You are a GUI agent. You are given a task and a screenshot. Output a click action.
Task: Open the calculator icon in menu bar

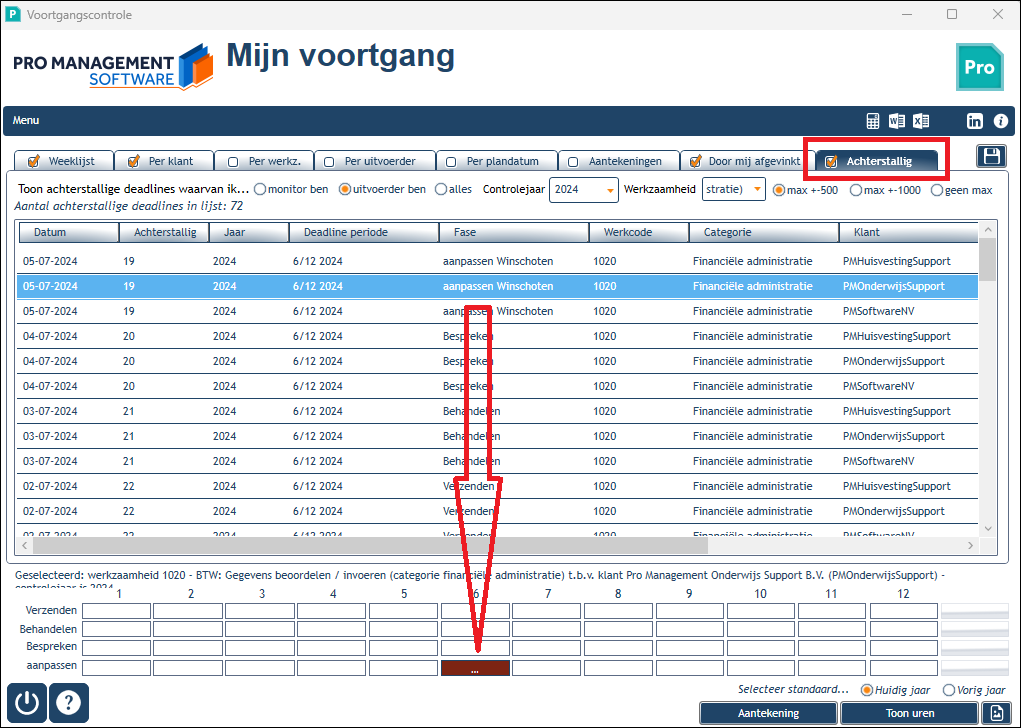coord(873,121)
